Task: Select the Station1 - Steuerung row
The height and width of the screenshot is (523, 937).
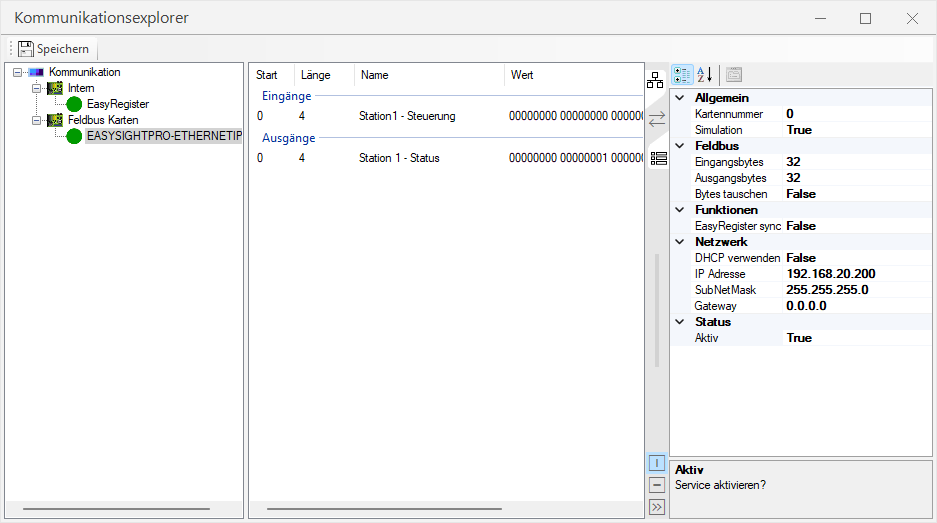Action: (x=407, y=116)
